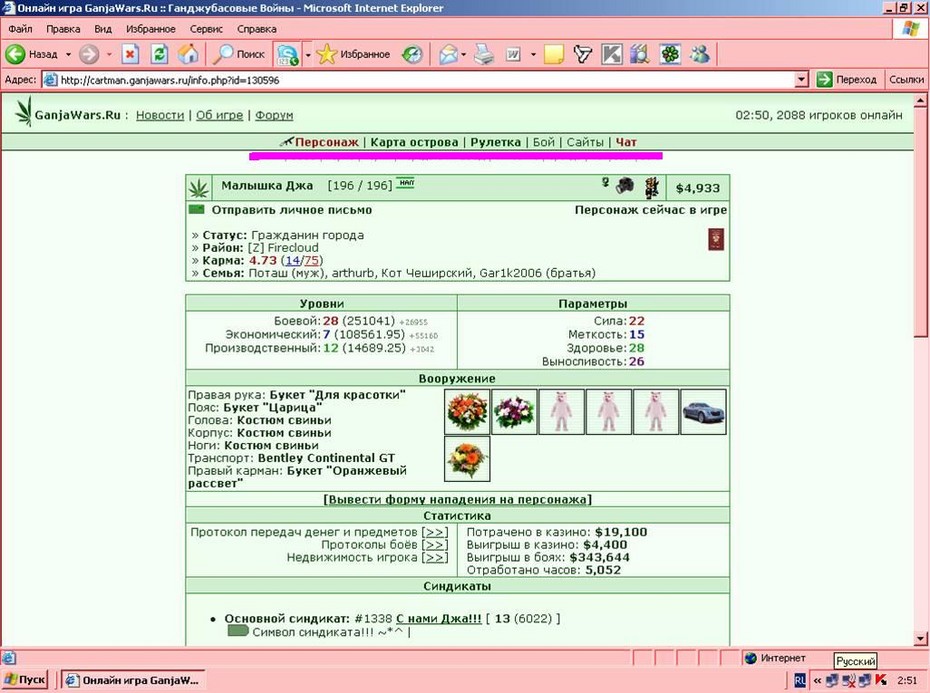Screen dimensions: 930x693
Task: Stop page loading with red X icon
Action: pyautogui.click(x=130, y=54)
